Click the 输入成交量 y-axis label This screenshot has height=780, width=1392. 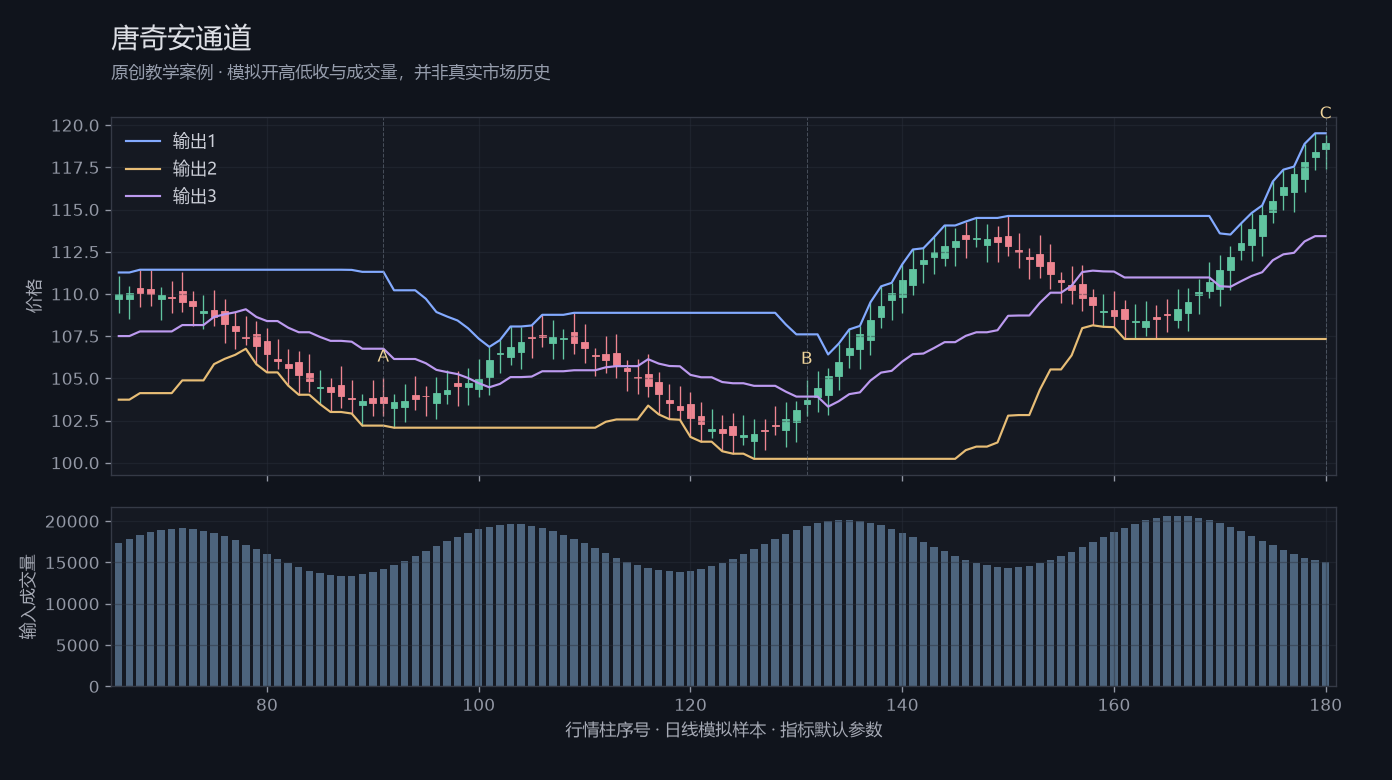point(29,597)
